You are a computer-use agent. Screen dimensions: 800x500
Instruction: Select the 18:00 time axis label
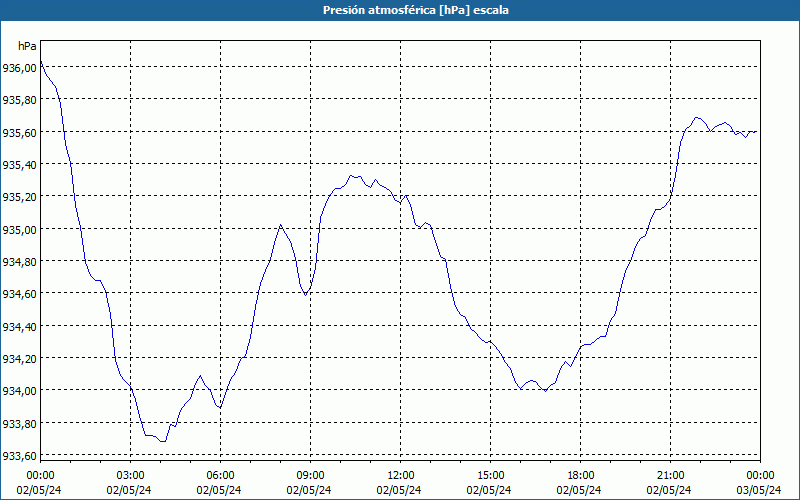(x=581, y=475)
